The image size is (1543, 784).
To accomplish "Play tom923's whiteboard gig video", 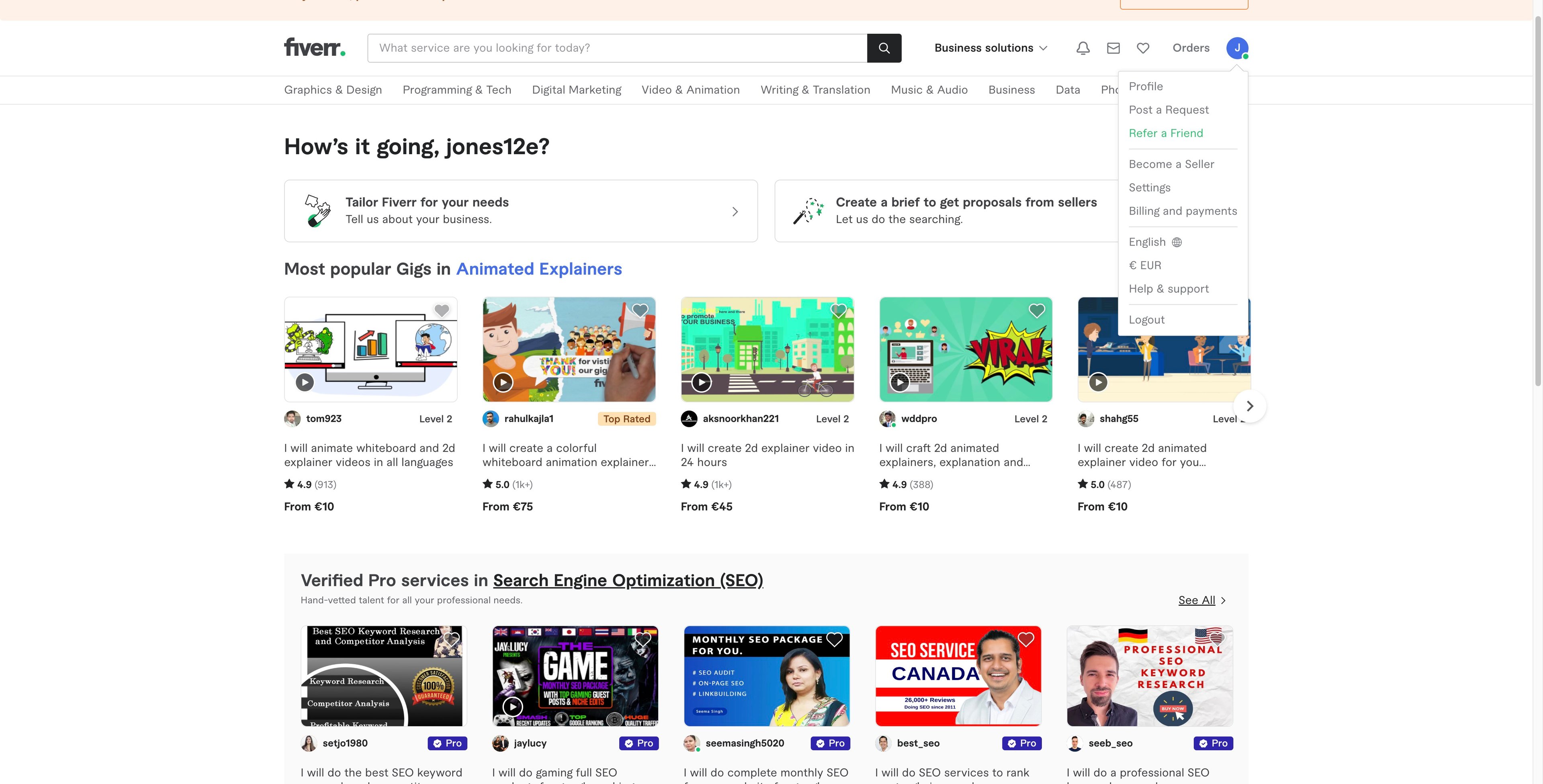I will [x=305, y=382].
